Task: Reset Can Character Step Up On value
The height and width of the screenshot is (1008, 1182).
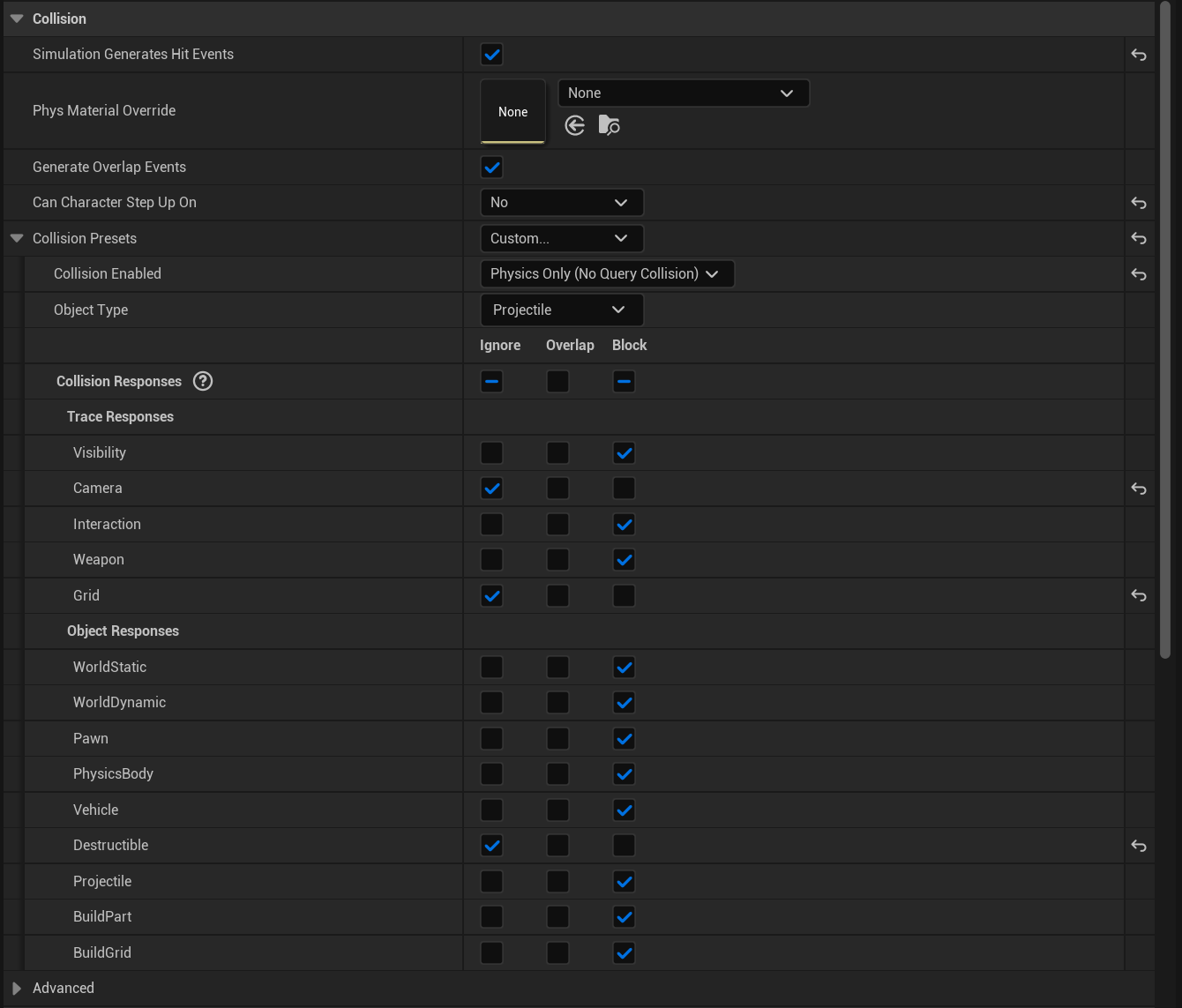Action: [1139, 203]
